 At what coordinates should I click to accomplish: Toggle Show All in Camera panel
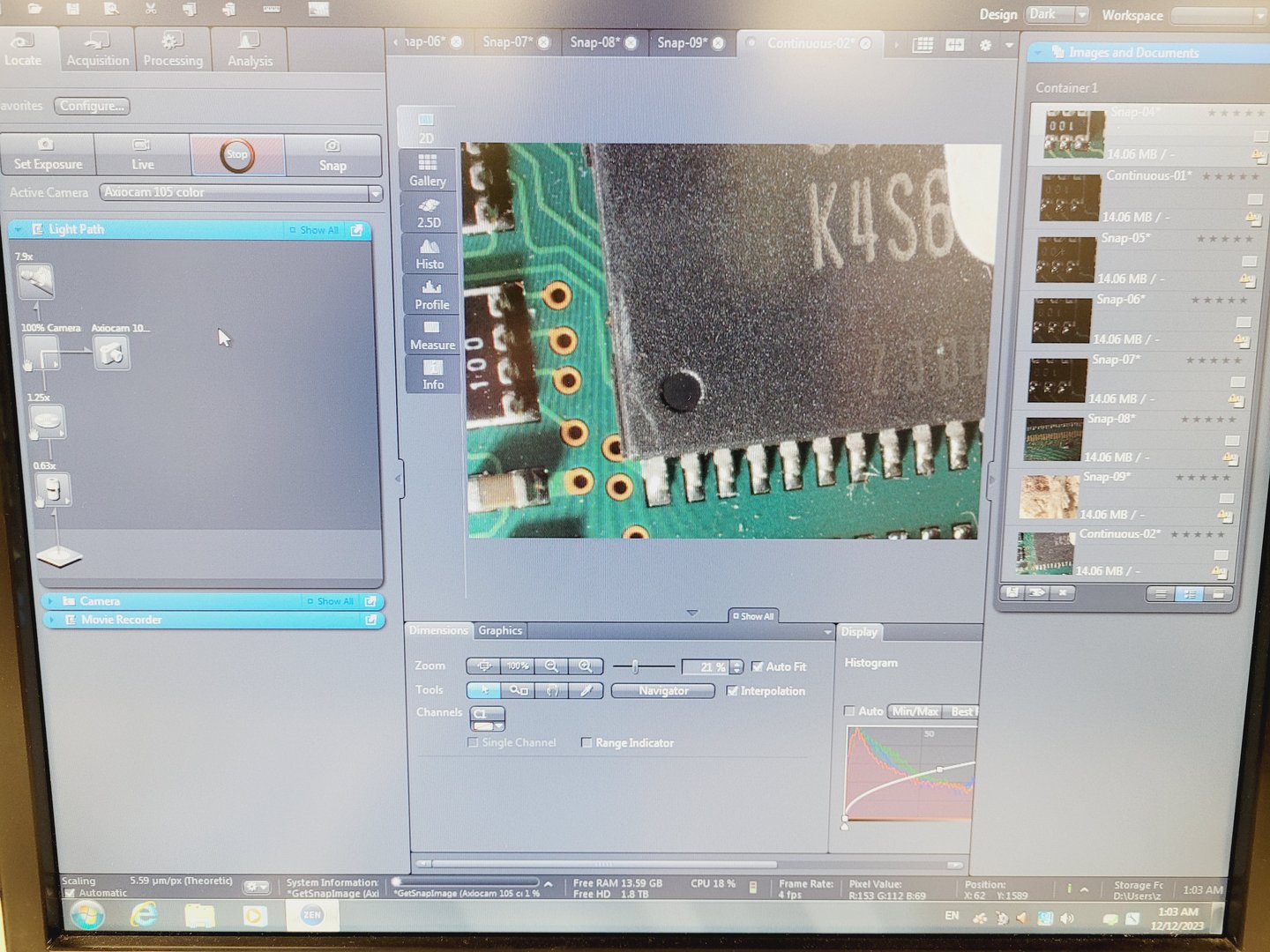[x=330, y=601]
